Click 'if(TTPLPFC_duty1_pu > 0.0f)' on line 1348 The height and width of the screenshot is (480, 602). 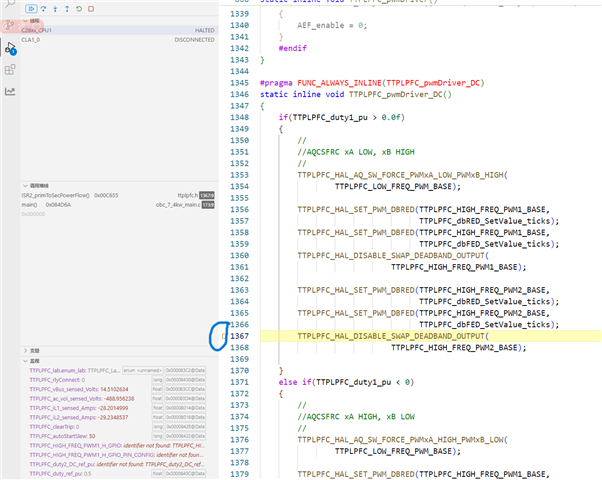pyautogui.click(x=342, y=118)
